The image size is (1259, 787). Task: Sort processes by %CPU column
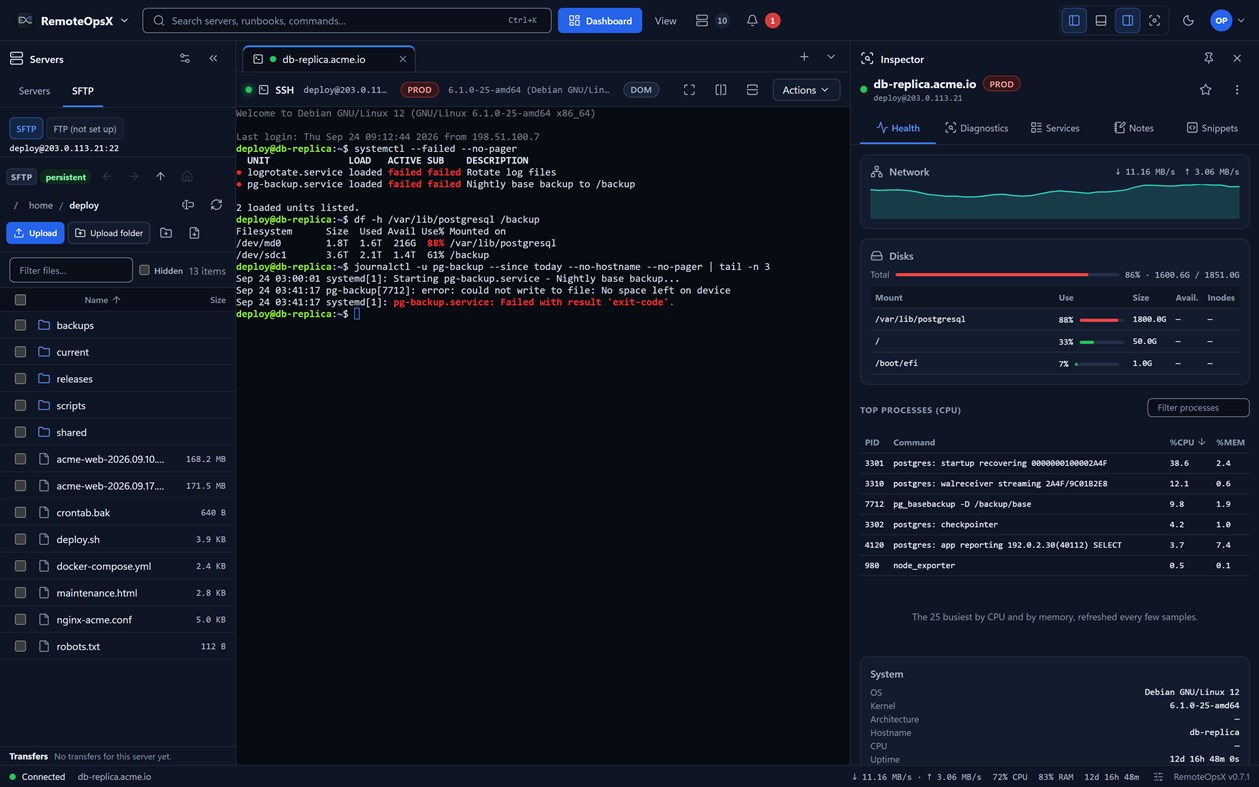pos(1187,442)
